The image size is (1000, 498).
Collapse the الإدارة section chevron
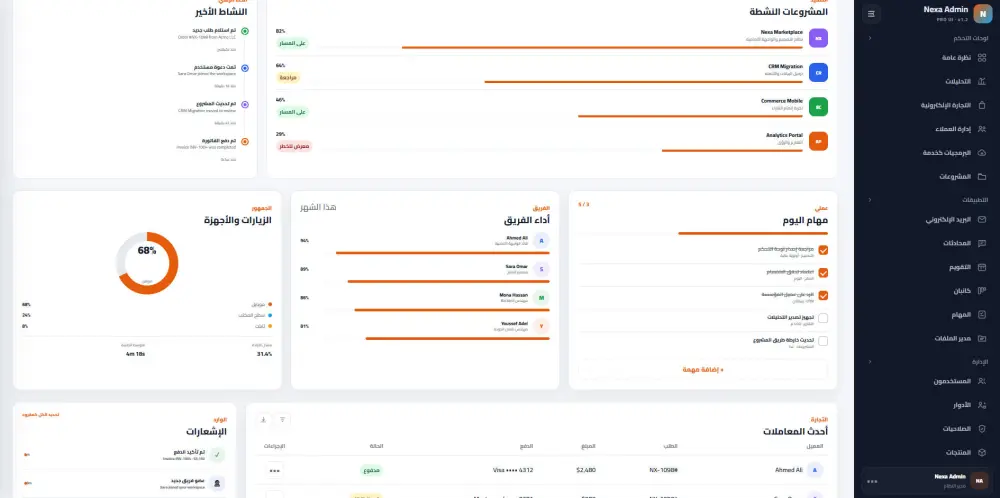(870, 362)
